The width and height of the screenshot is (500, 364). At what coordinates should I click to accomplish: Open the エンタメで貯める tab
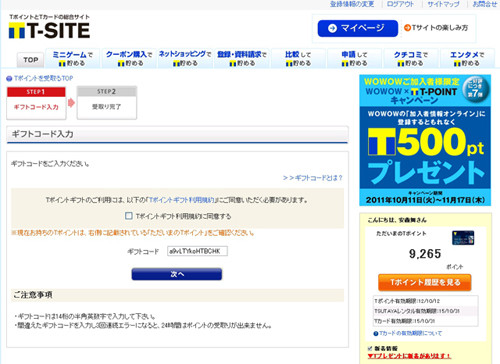[467, 59]
